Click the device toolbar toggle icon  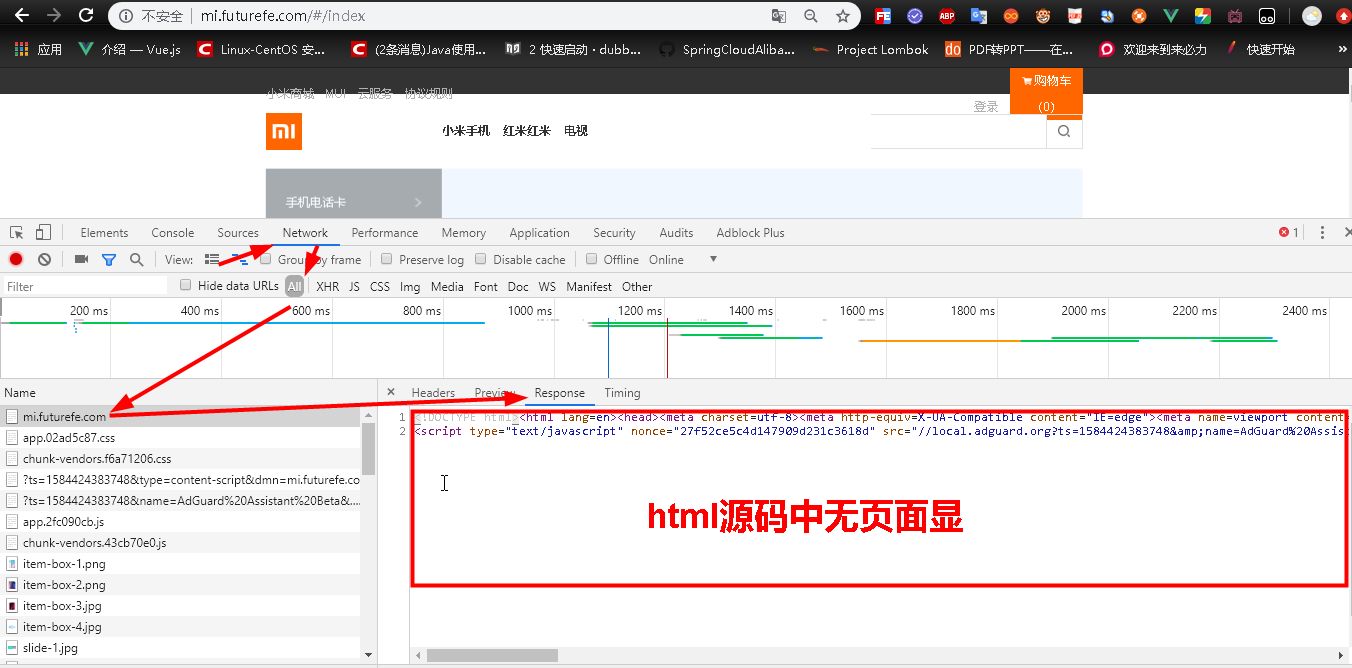click(x=42, y=232)
